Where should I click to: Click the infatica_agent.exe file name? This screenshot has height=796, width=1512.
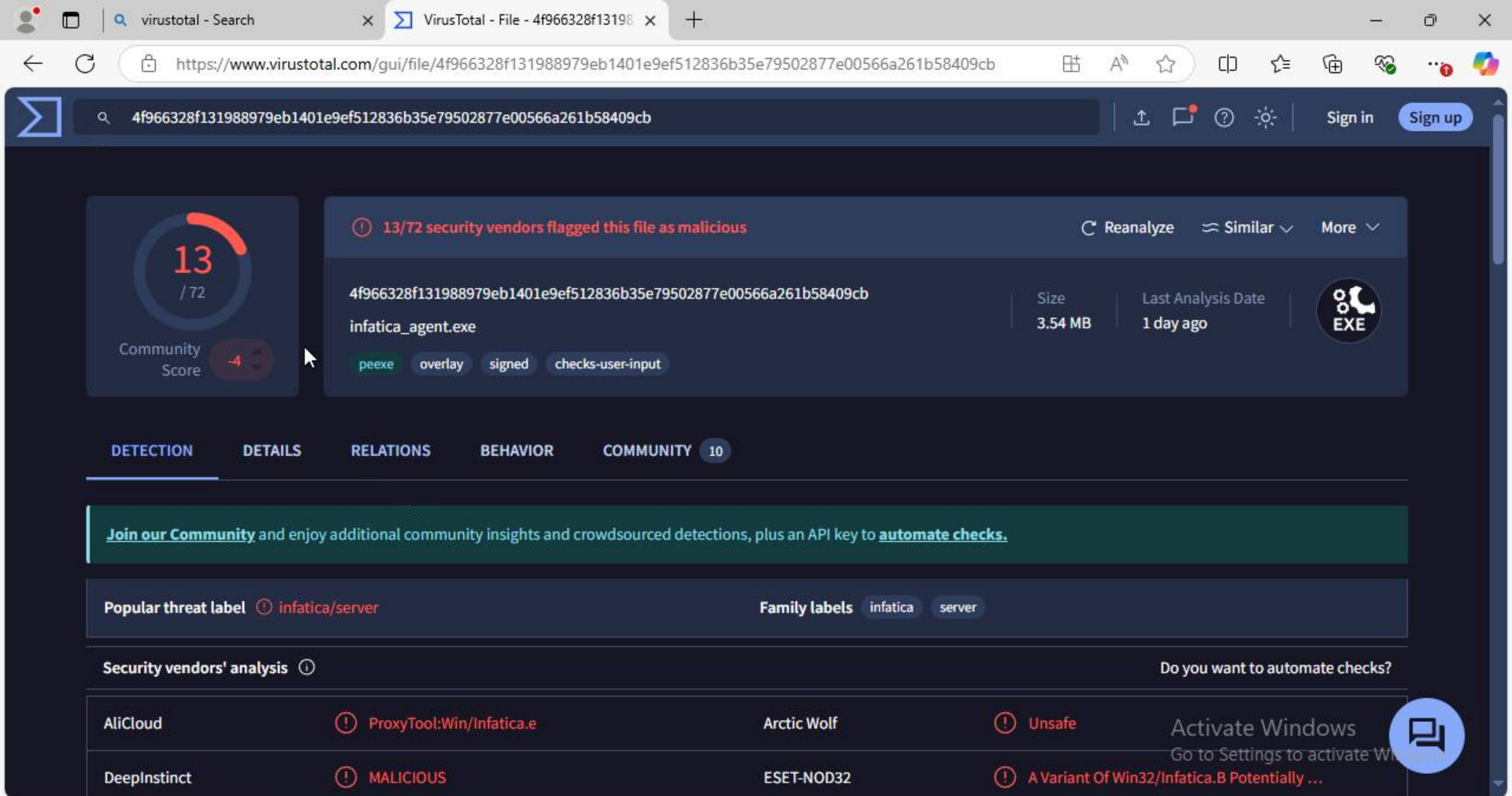tap(413, 326)
